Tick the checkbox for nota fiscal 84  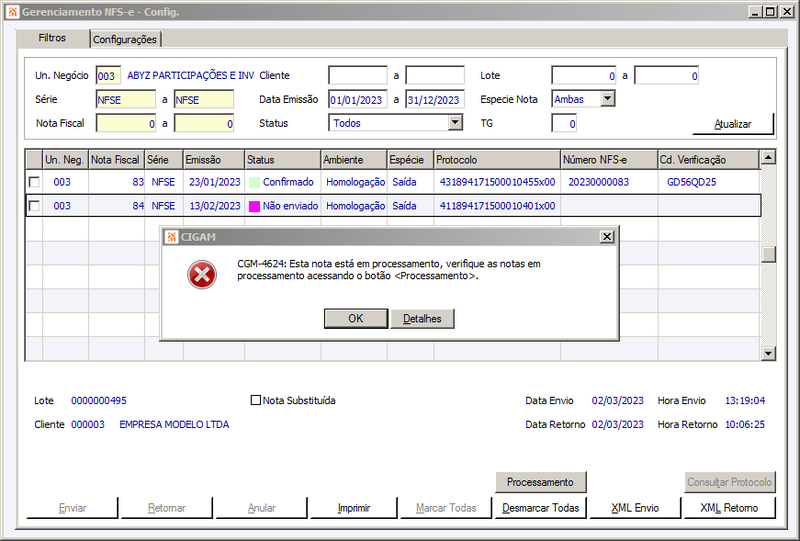(34, 206)
